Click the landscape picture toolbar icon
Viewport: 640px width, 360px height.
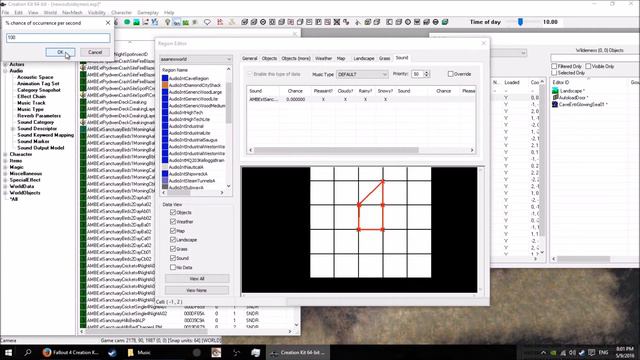[x=136, y=22]
